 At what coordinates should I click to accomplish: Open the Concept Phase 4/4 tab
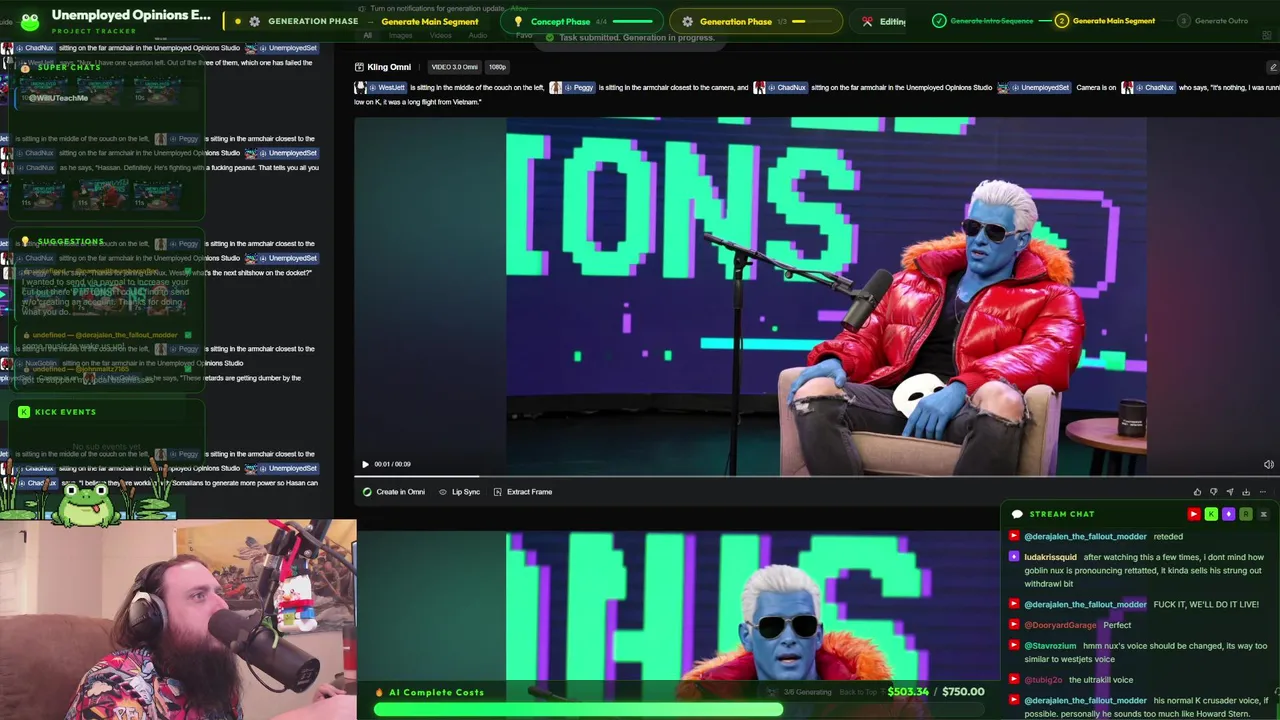click(x=580, y=21)
